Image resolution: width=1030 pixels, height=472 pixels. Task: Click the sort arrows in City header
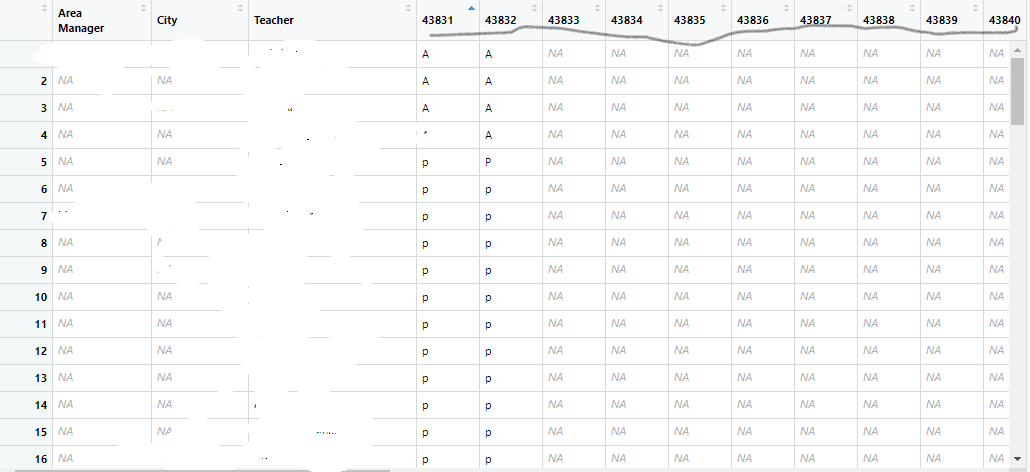point(240,8)
